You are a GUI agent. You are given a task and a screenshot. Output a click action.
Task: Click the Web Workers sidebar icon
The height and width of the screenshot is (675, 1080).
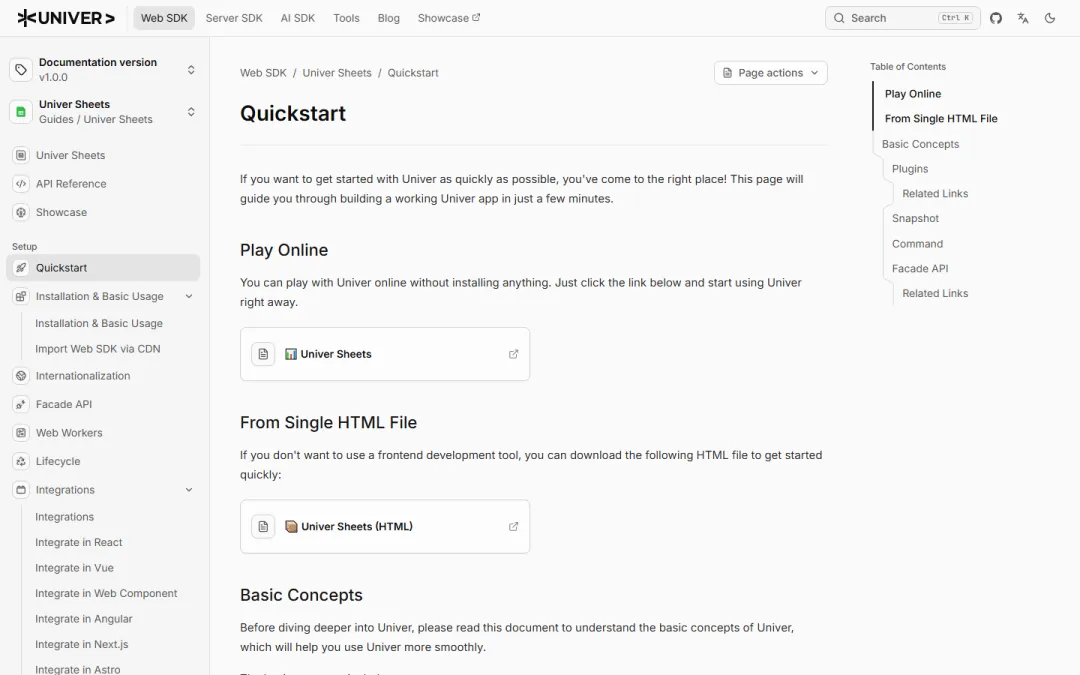21,433
